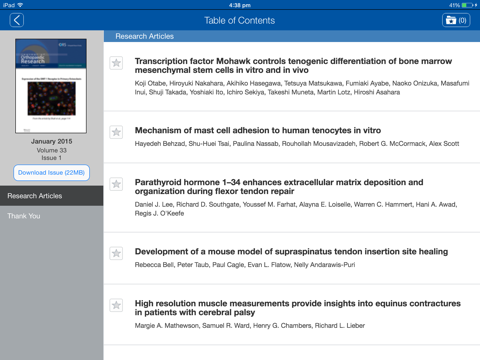The image size is (480, 360).
Task: Star the Parathyroid hormone 1–34 article
Action: point(116,184)
